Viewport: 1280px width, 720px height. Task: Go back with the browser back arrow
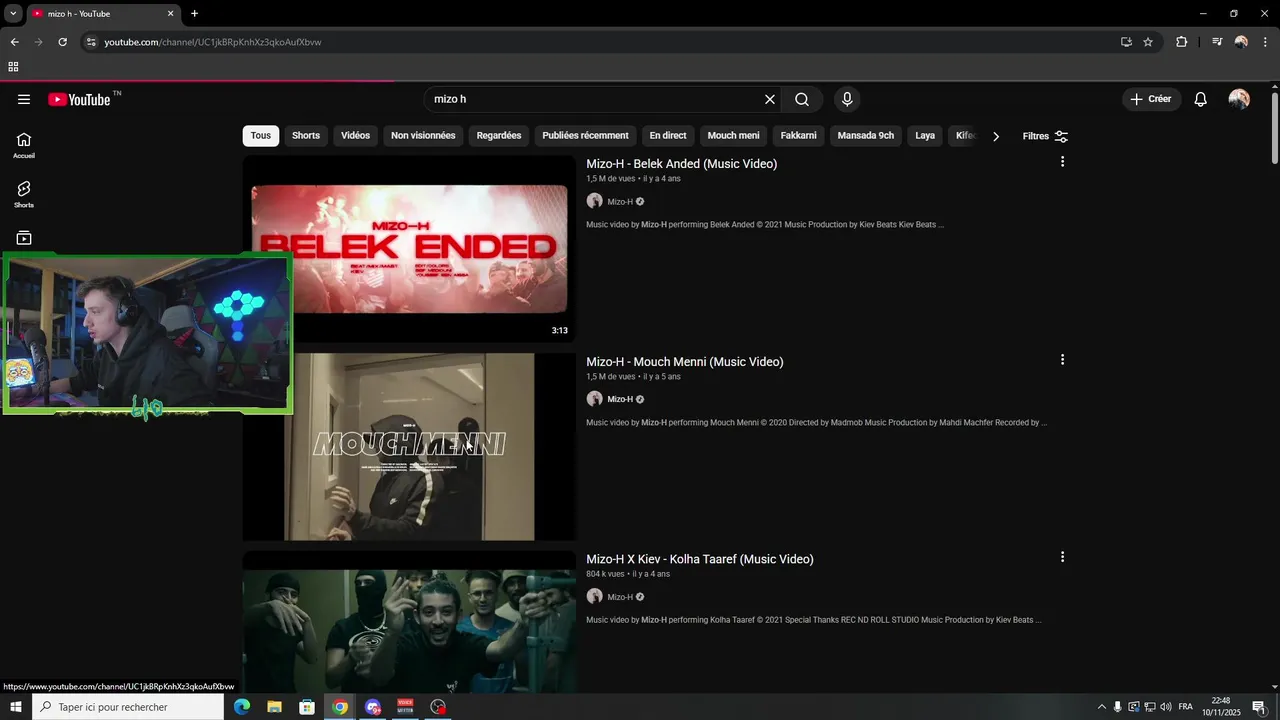(14, 42)
